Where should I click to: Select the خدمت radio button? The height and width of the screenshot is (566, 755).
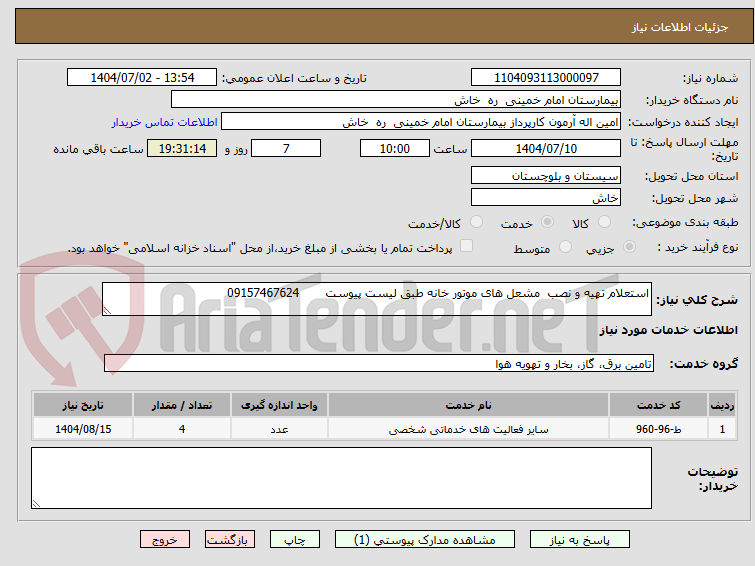547,222
